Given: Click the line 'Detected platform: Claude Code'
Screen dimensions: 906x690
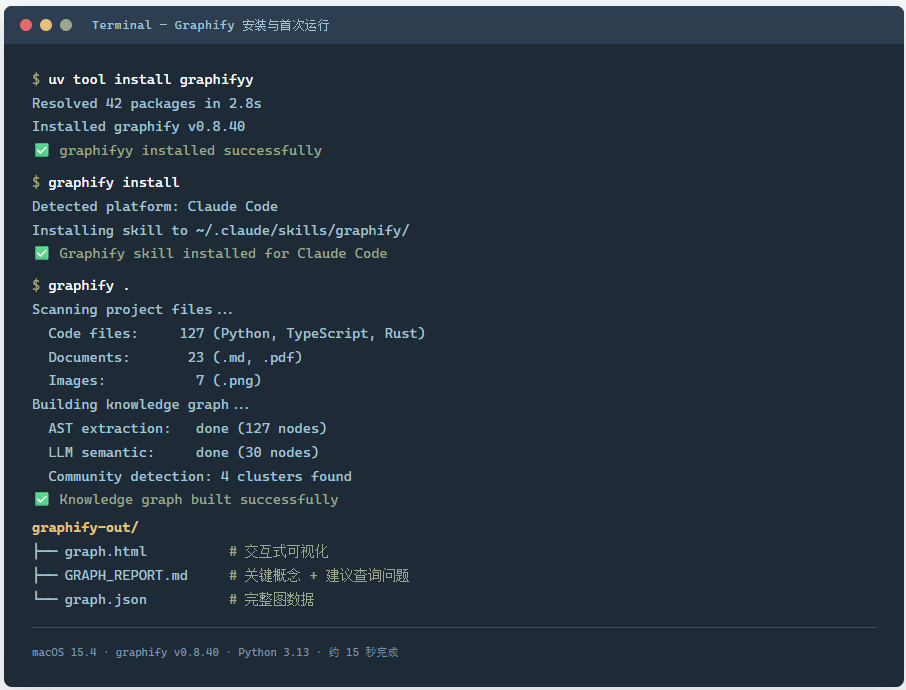Looking at the screenshot, I should (155, 206).
